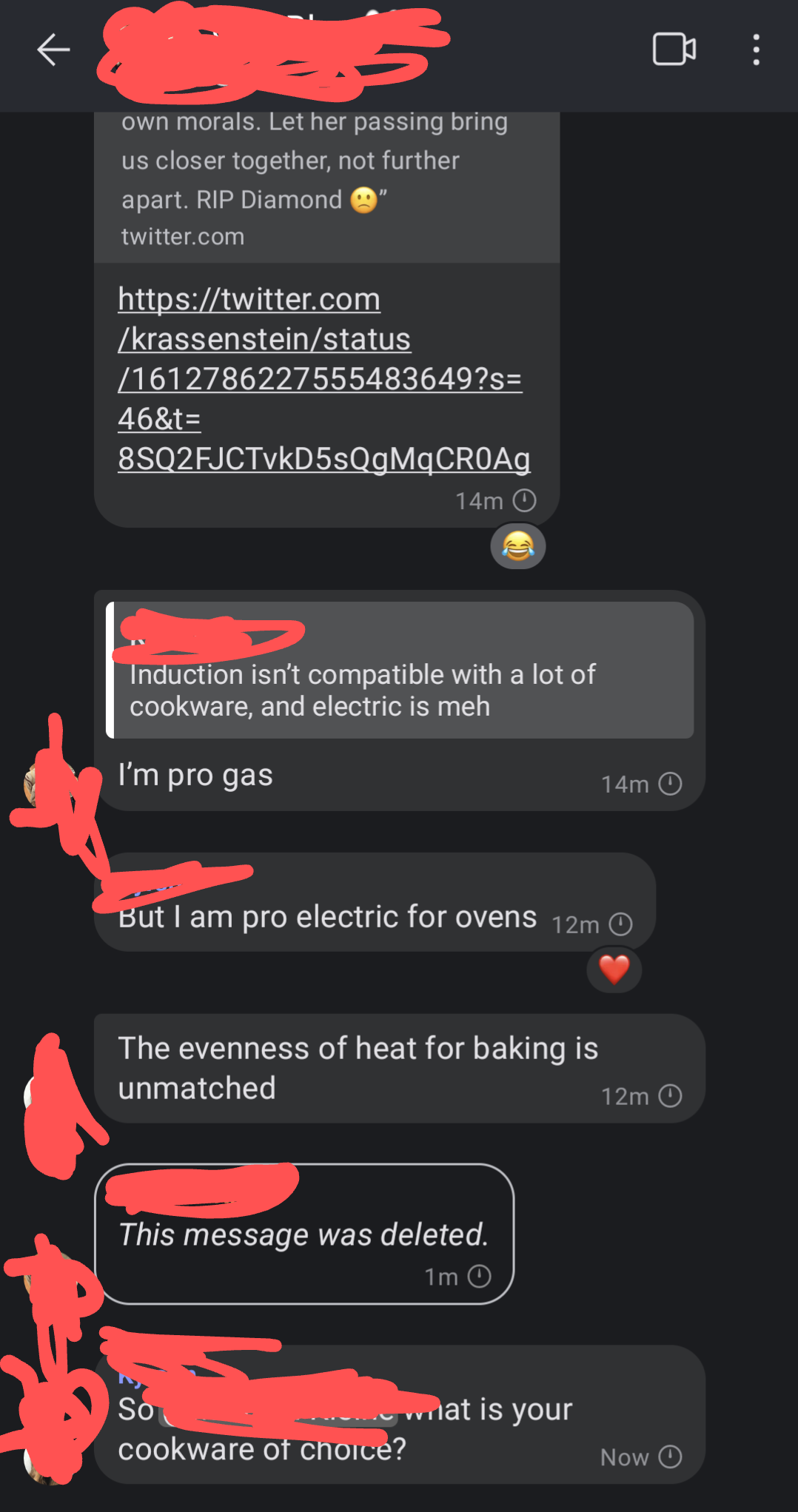
Task: Start a video call with camera icon
Action: point(674,50)
